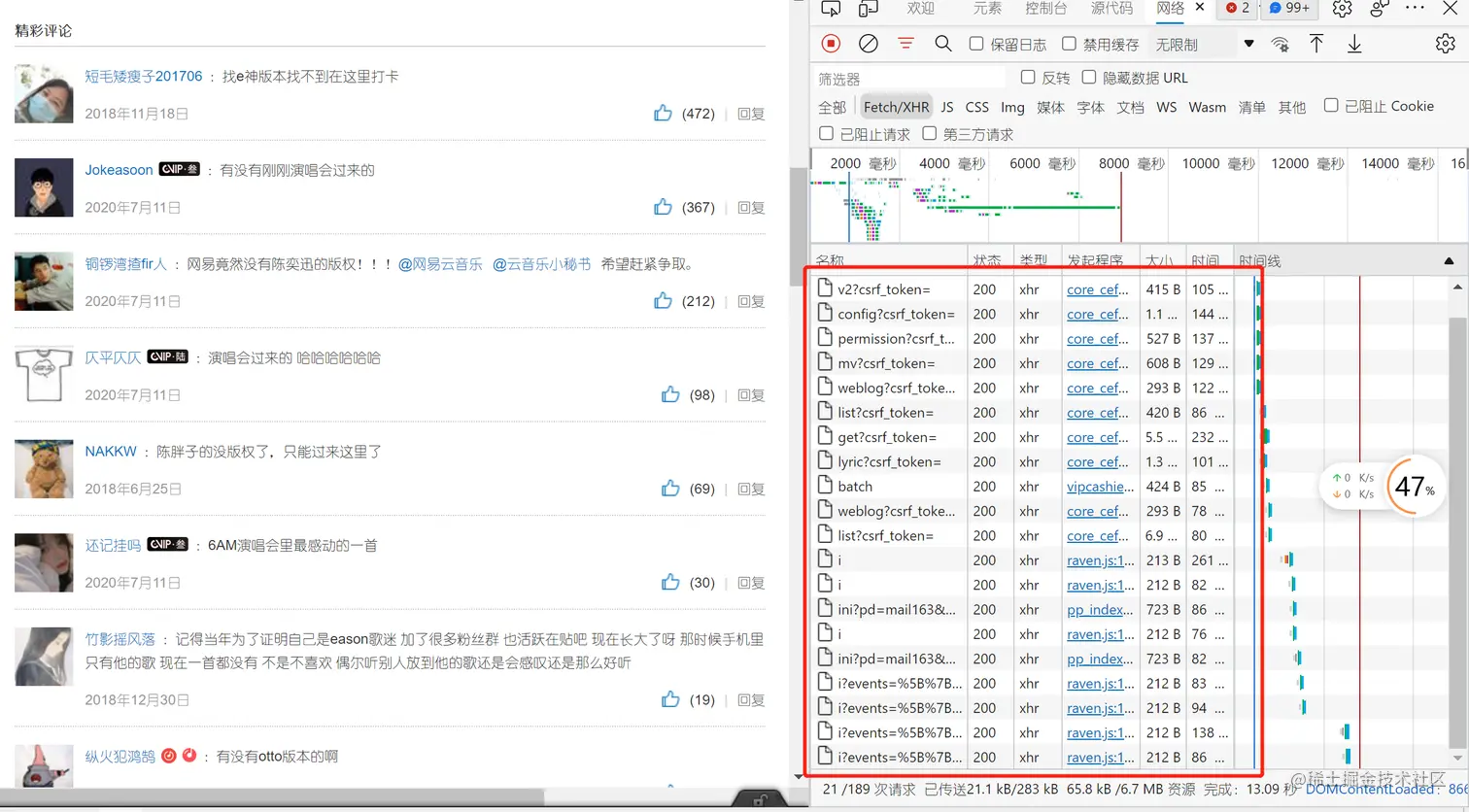
Task: Click thumbs-up on comment with 98 likes
Action: click(x=670, y=394)
